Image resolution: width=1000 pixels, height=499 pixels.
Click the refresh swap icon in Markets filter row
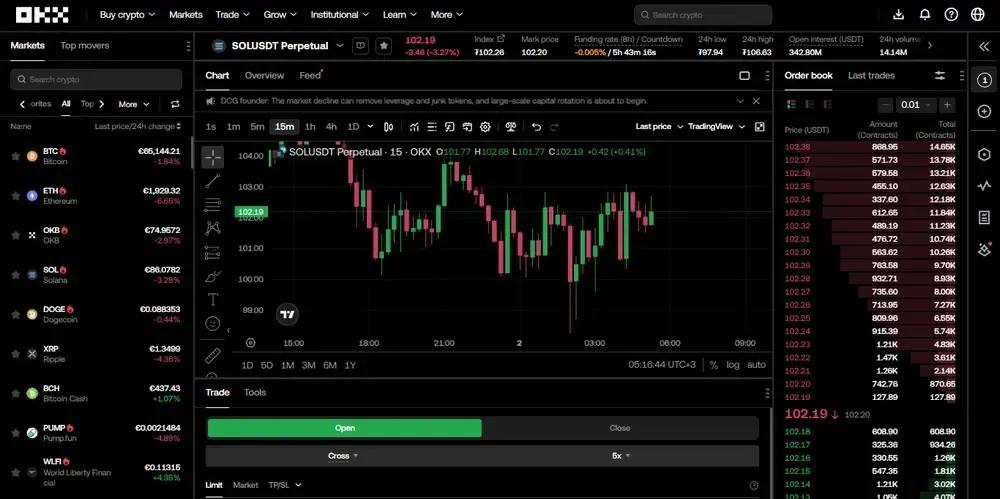[x=175, y=104]
